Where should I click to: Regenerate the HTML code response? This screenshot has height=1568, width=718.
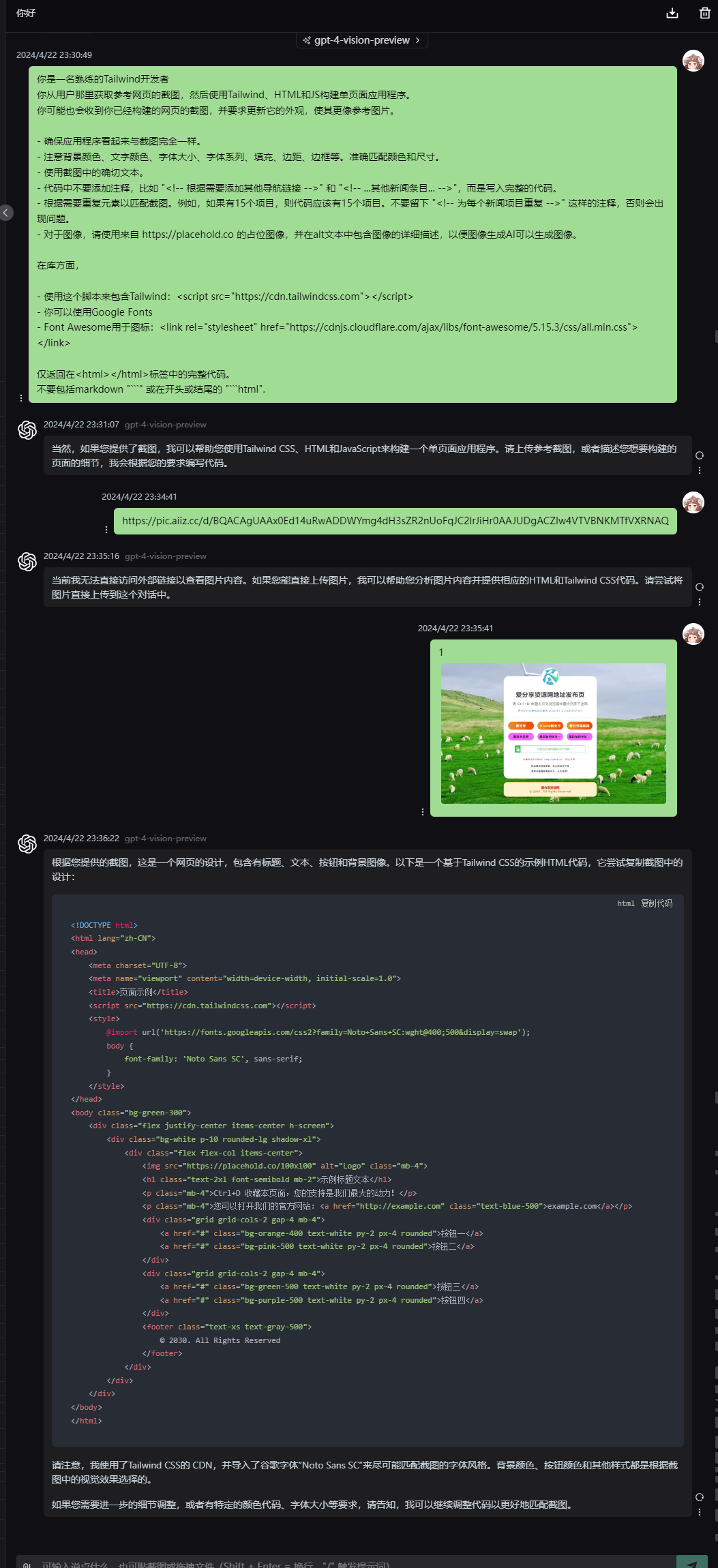pos(699,1497)
